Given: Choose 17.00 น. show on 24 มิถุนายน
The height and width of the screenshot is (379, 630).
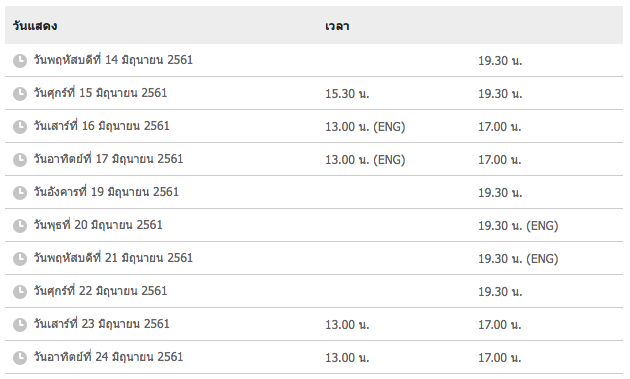Looking at the screenshot, I should point(499,358).
